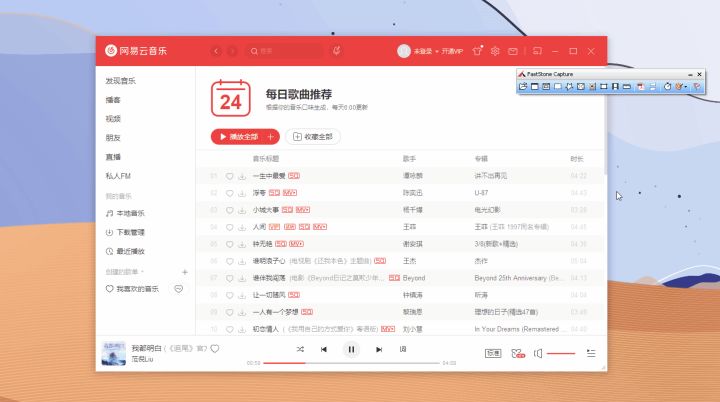The height and width of the screenshot is (402, 720).
Task: Like the currently playing song 我都明白
Action: tap(214, 349)
